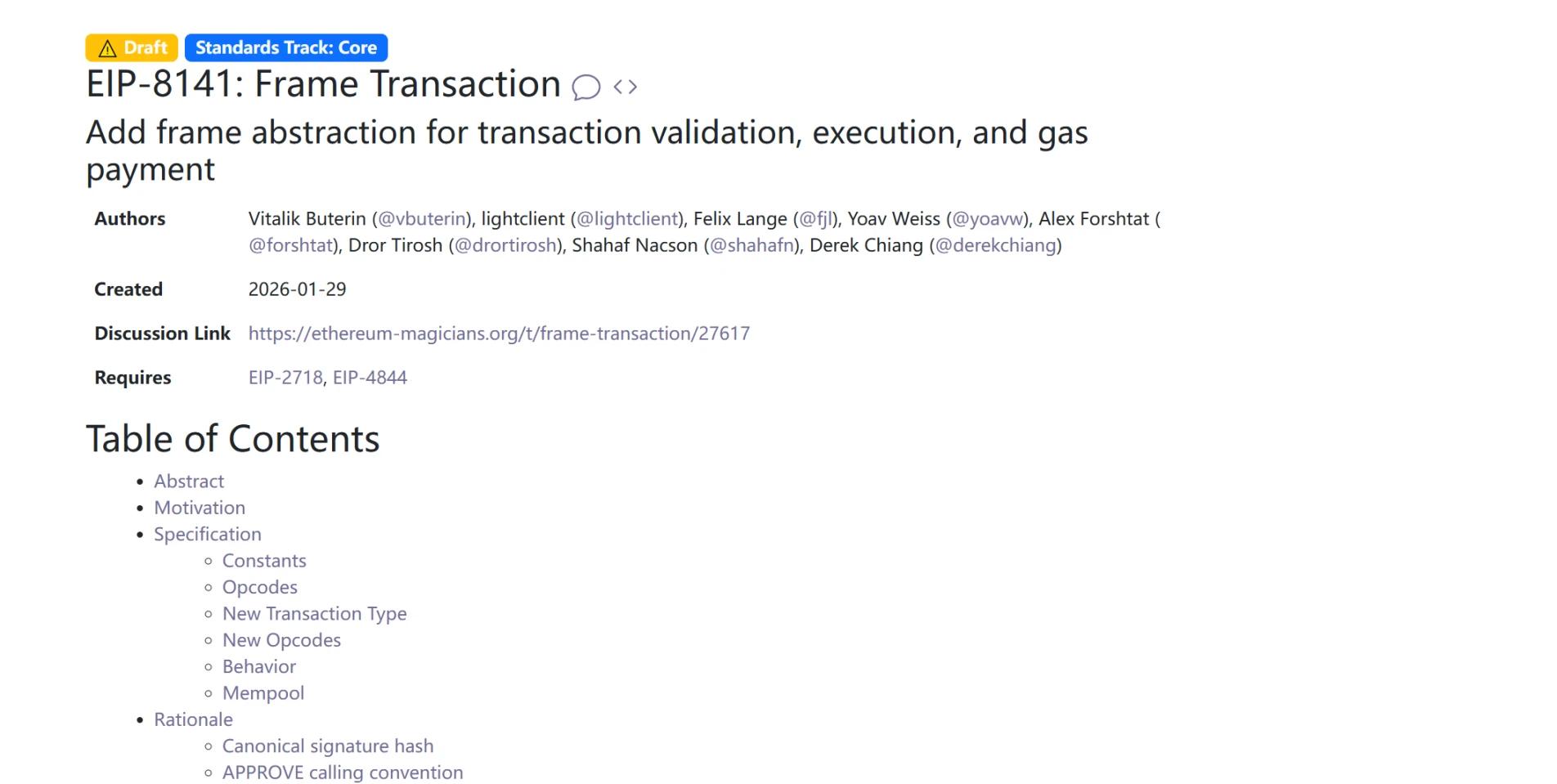
Task: Click the view source code icon
Action: [625, 87]
